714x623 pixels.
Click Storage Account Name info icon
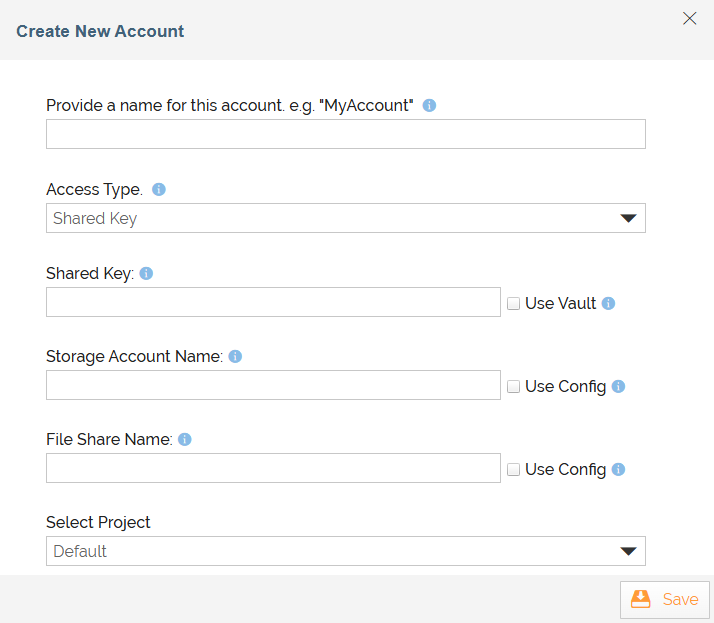pos(235,356)
